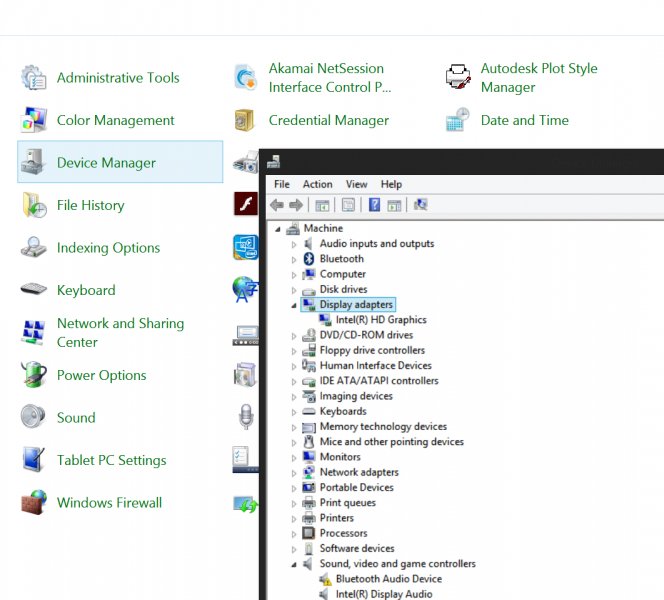Image resolution: width=664 pixels, height=600 pixels.
Task: Collapse the Machine root node
Action: (278, 229)
